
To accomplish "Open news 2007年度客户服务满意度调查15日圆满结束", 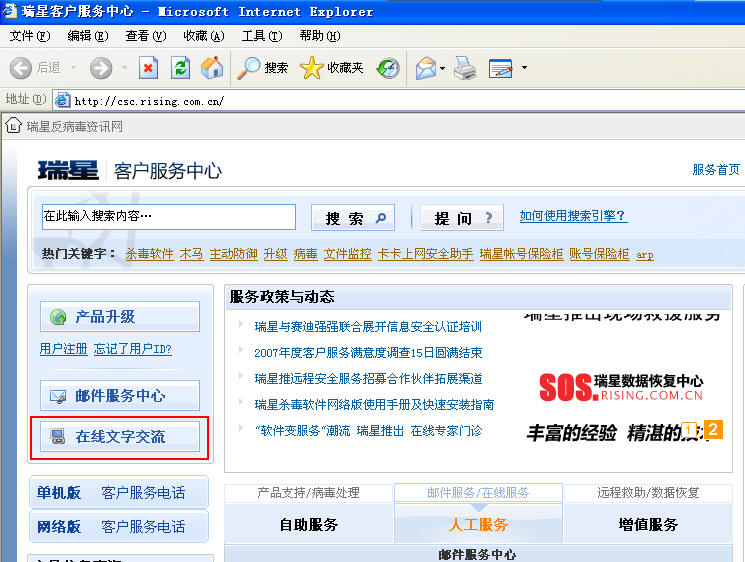I will click(368, 352).
